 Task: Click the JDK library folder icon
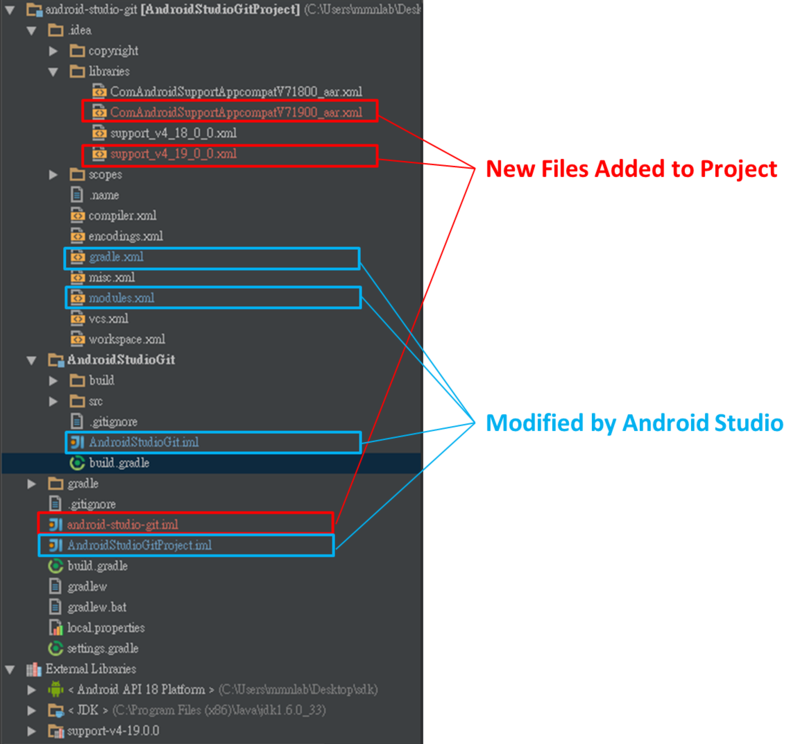(56, 710)
